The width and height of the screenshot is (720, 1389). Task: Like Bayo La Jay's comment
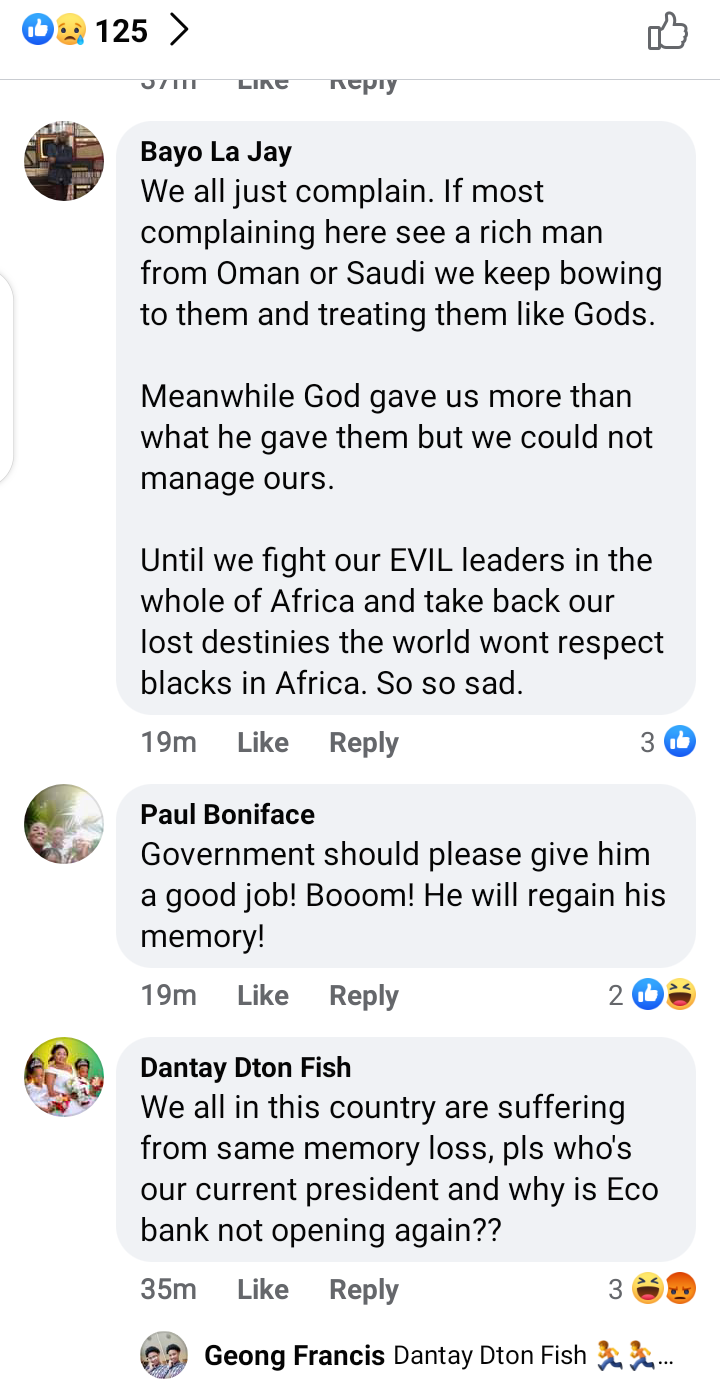coord(263,743)
